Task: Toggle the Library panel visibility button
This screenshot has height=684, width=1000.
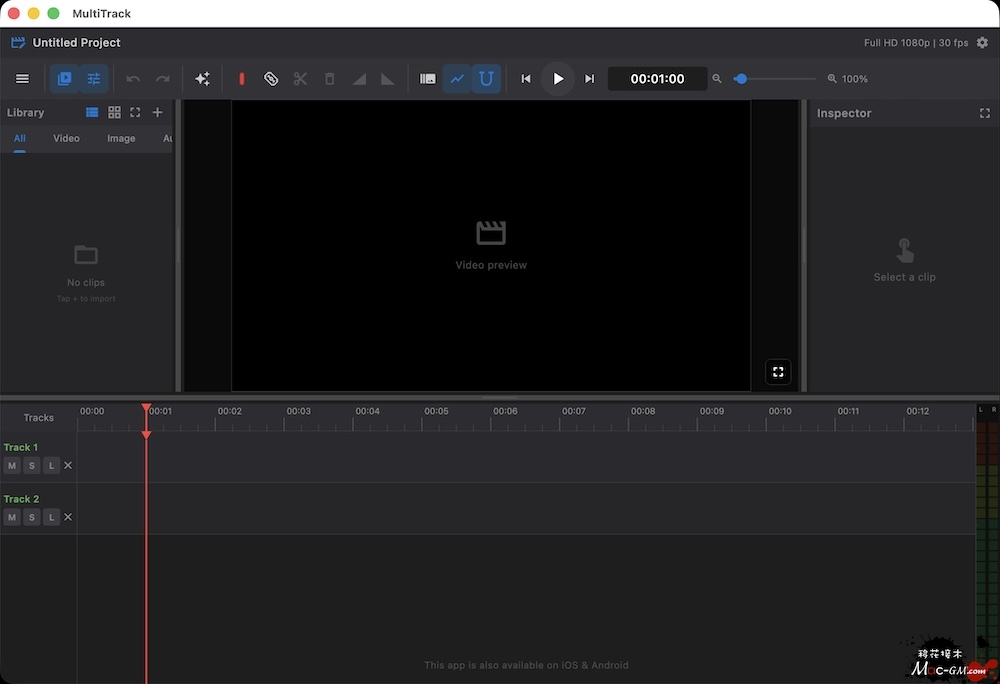Action: click(65, 79)
